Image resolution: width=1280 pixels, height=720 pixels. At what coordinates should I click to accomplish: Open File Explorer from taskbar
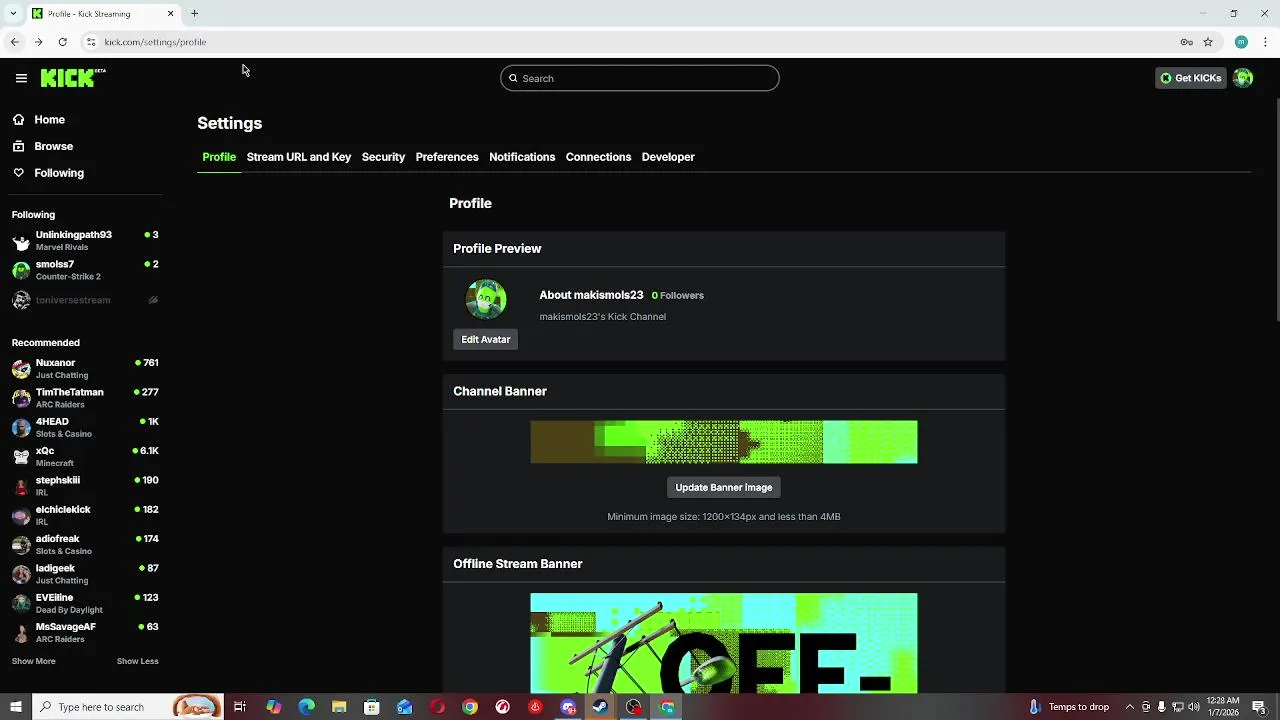(339, 707)
